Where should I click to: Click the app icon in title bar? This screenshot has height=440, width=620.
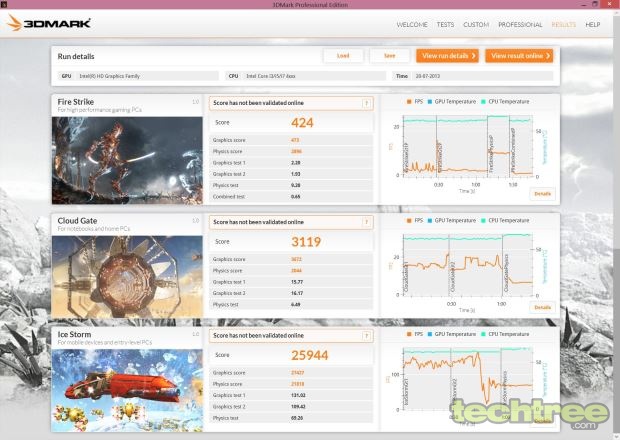pos(4,4)
